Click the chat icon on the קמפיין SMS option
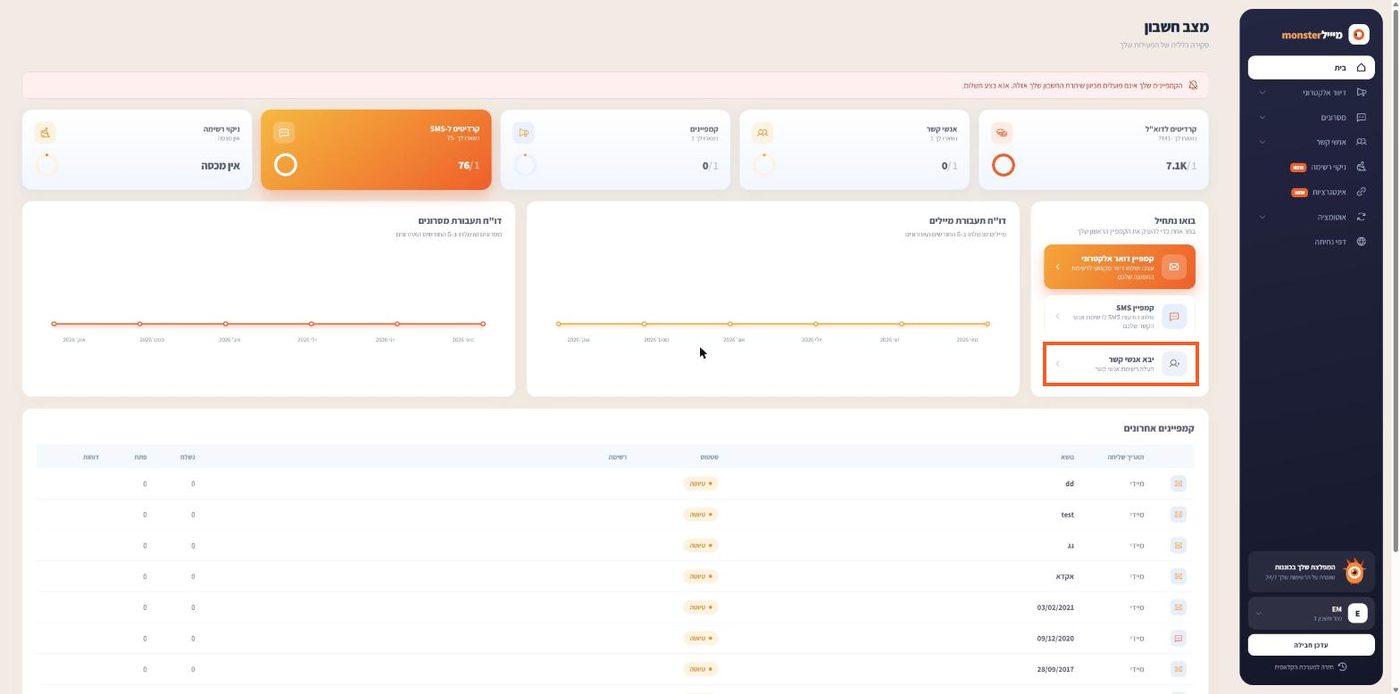This screenshot has height=694, width=1400. point(1174,316)
